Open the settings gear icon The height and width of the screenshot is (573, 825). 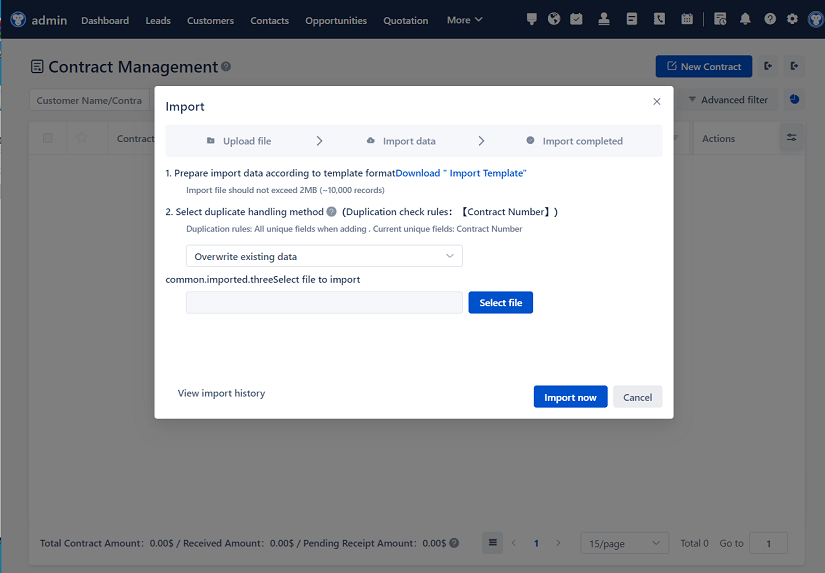coord(792,19)
